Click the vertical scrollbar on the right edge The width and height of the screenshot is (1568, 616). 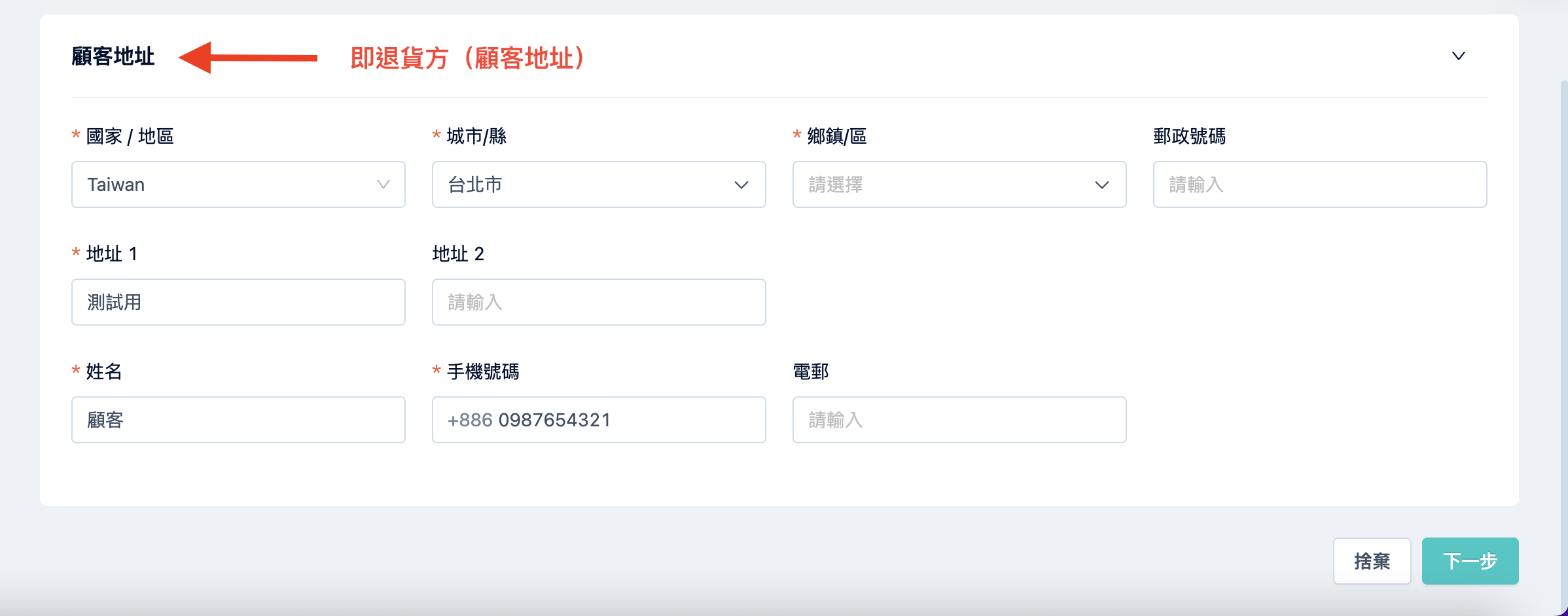point(1563,327)
